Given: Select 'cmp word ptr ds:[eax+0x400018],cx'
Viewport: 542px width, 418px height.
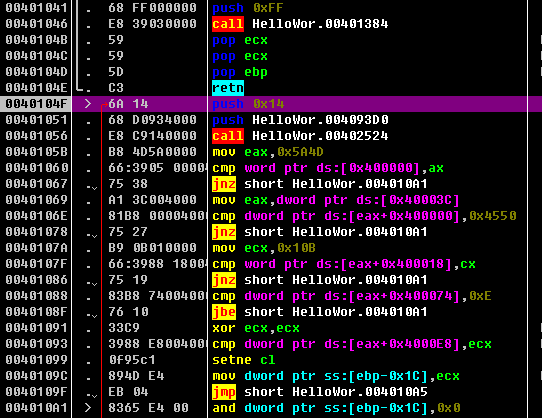Looking at the screenshot, I should pos(344,264).
